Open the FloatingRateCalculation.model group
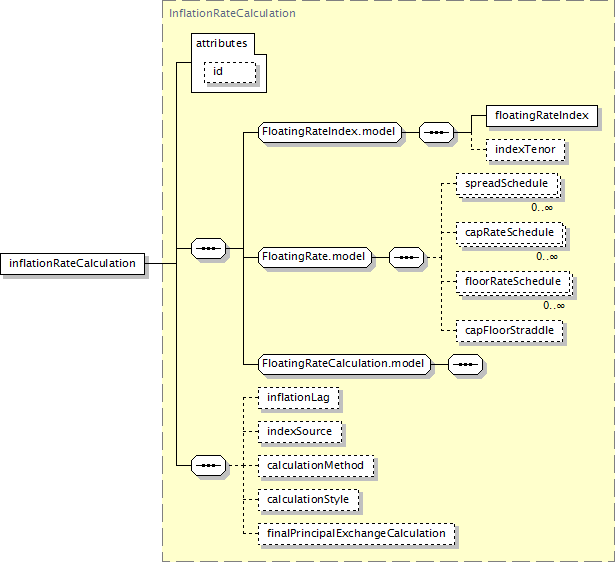 point(343,364)
